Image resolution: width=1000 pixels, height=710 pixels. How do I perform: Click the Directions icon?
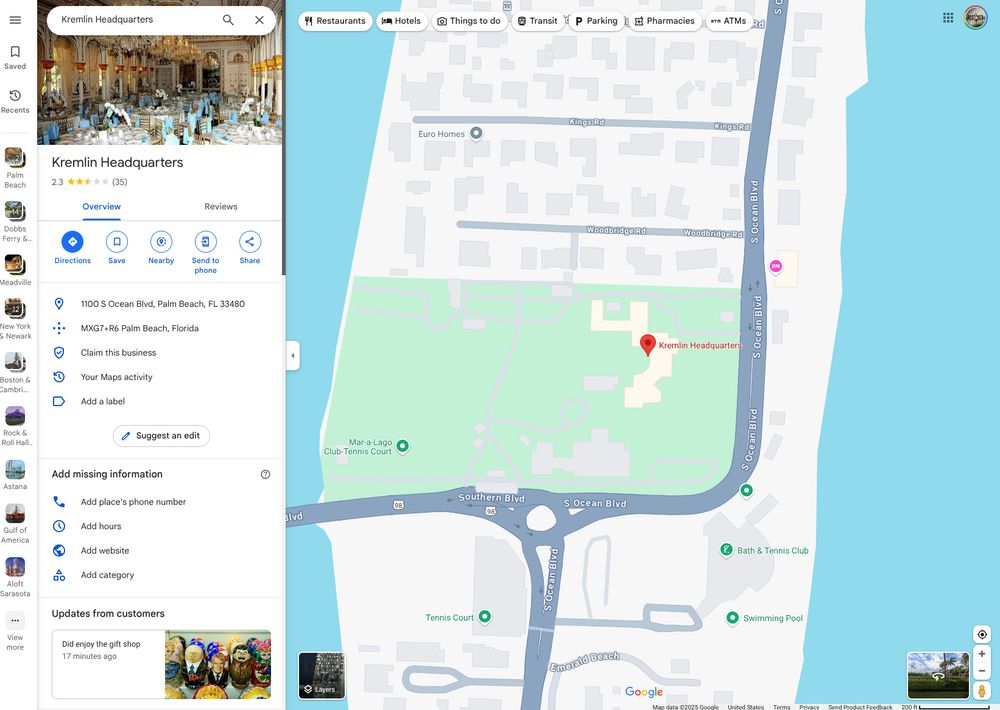72,242
